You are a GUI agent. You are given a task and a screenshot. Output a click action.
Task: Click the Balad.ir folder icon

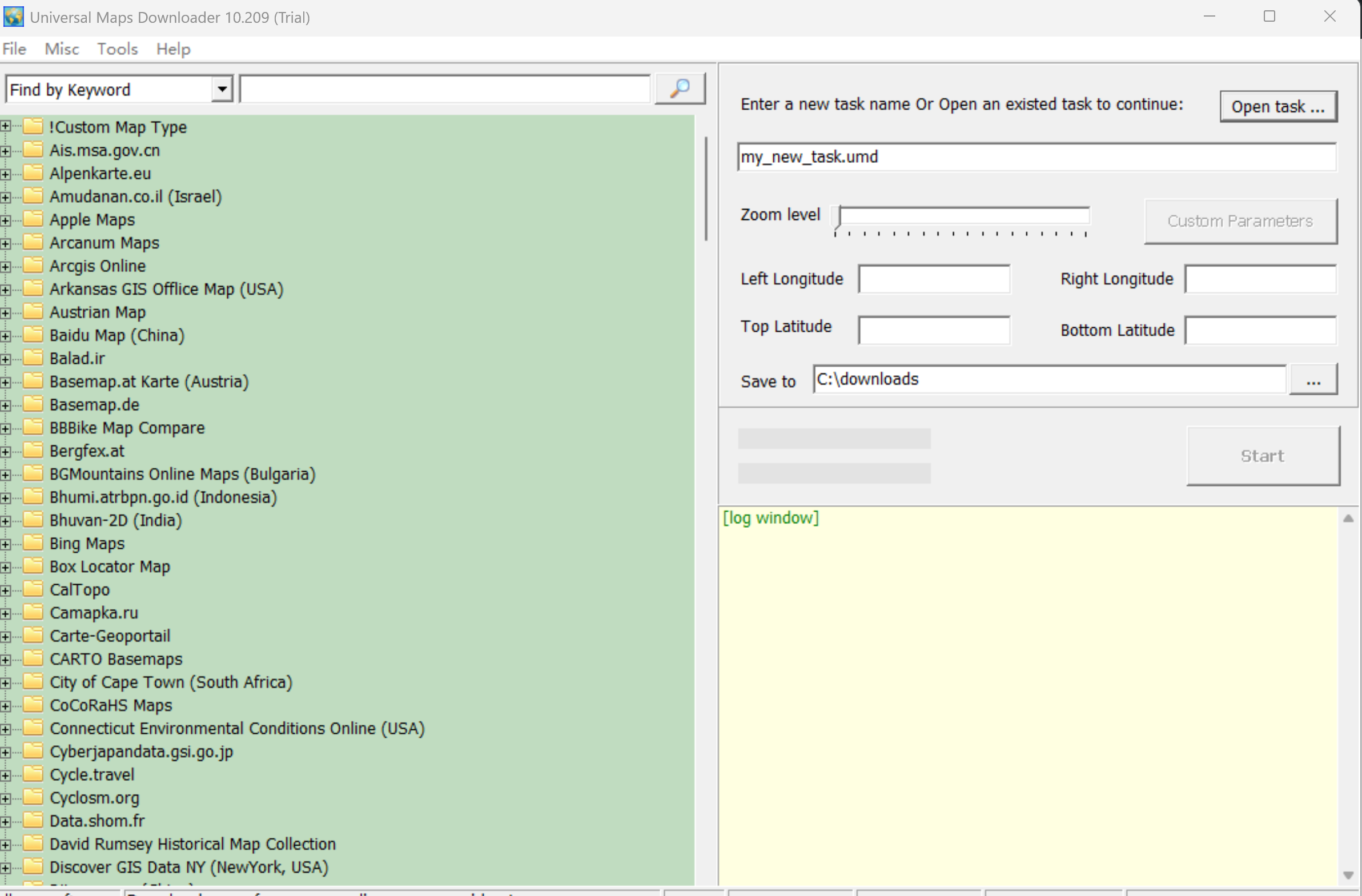pos(33,358)
